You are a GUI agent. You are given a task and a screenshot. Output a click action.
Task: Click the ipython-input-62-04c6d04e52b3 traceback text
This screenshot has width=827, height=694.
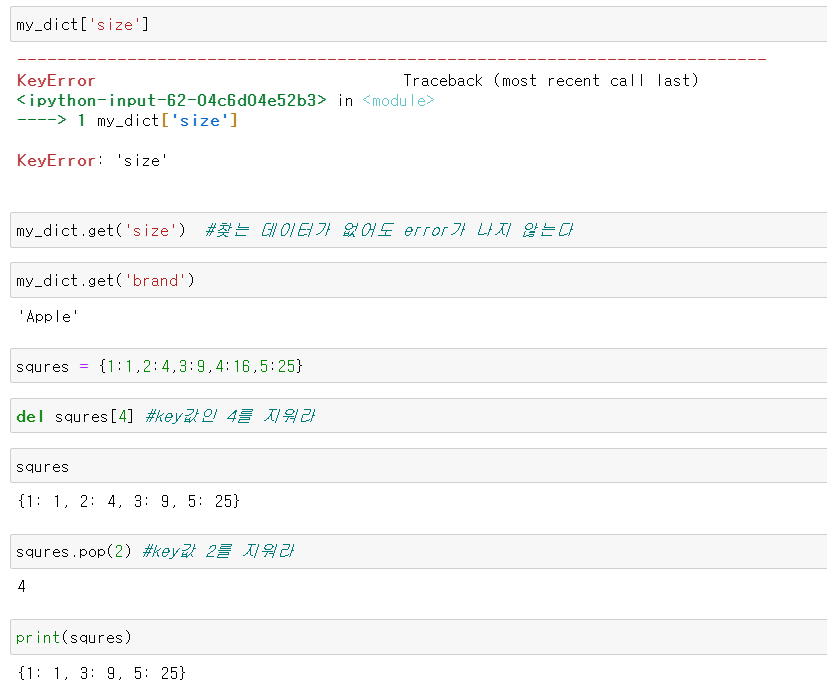[x=172, y=100]
